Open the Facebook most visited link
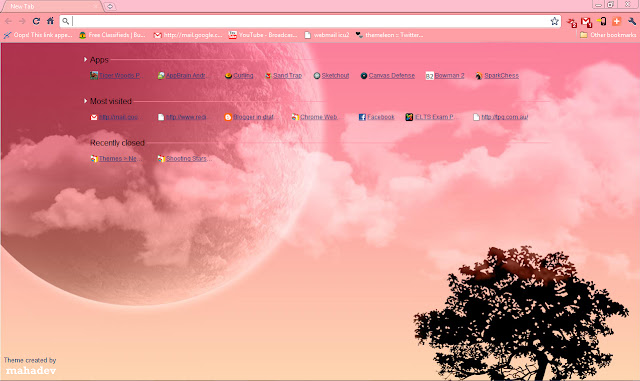Screen dimensions: 640x381 click(381, 117)
